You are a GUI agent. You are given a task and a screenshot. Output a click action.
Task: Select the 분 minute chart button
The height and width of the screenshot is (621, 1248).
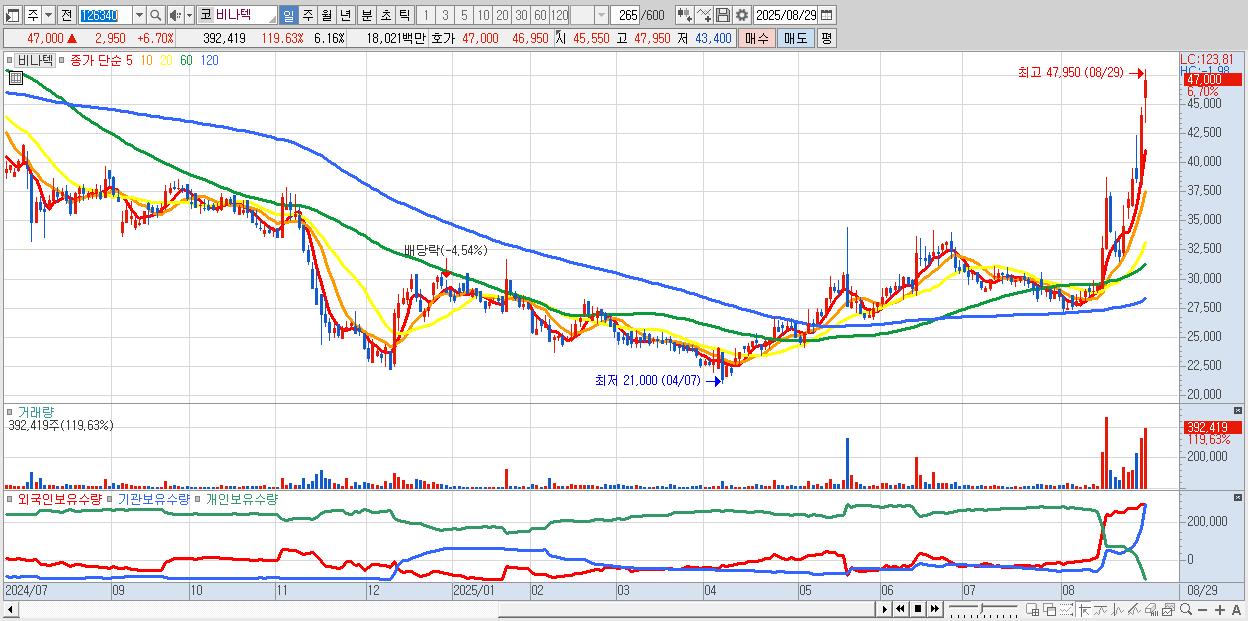(x=367, y=15)
